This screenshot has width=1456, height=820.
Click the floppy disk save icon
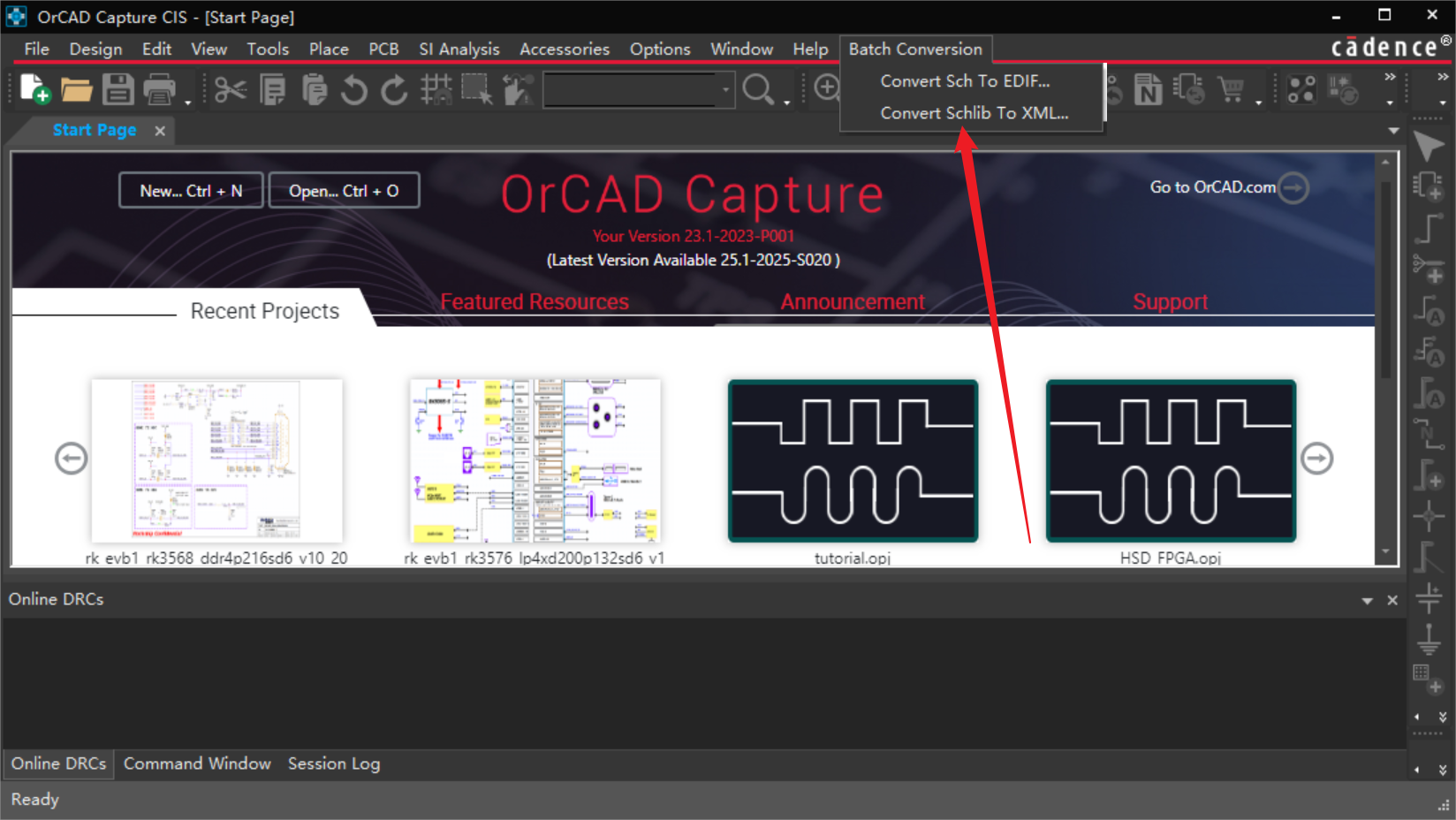(x=118, y=89)
